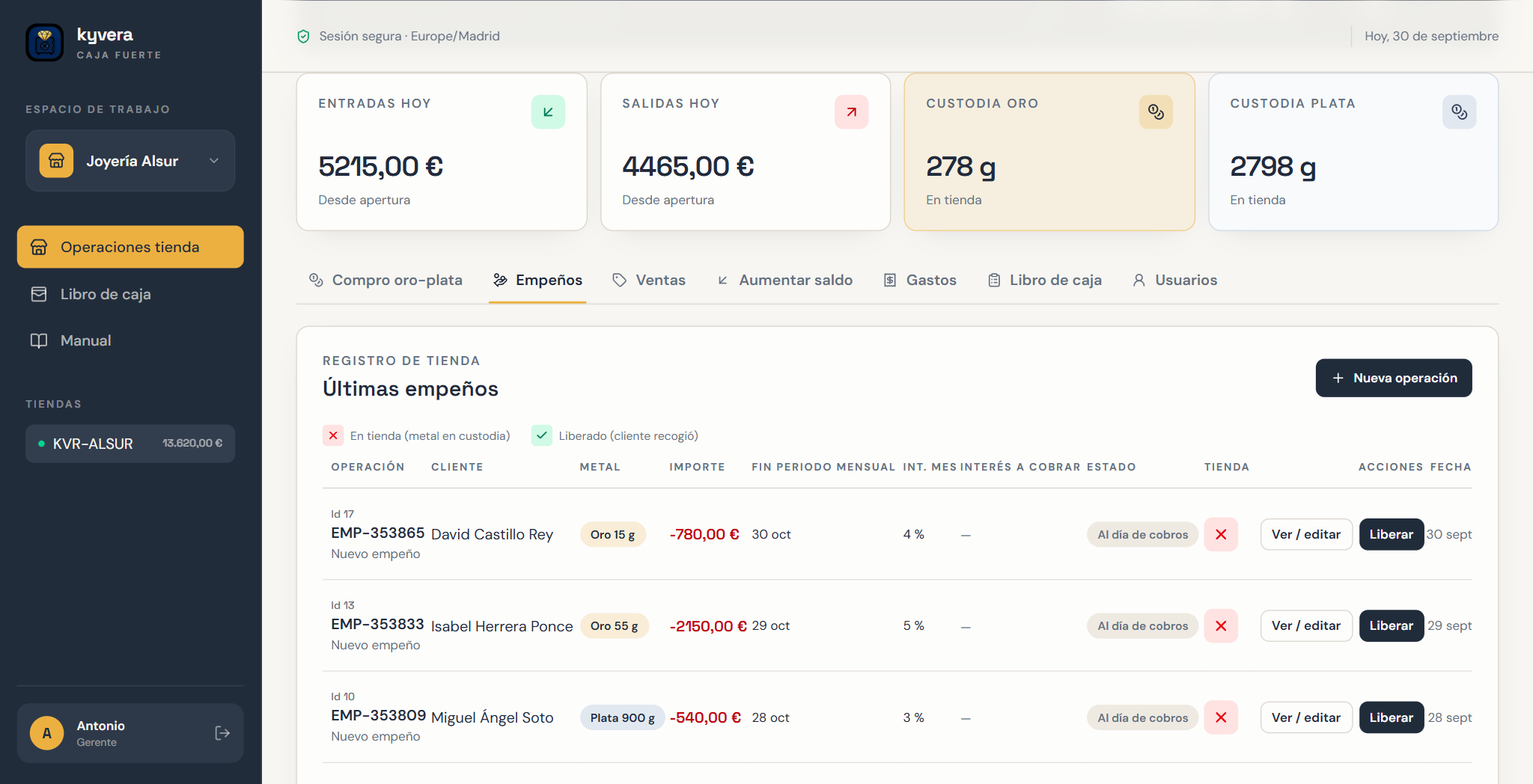The height and width of the screenshot is (784, 1533).
Task: Open the Entradas hoy card
Action: [x=442, y=152]
